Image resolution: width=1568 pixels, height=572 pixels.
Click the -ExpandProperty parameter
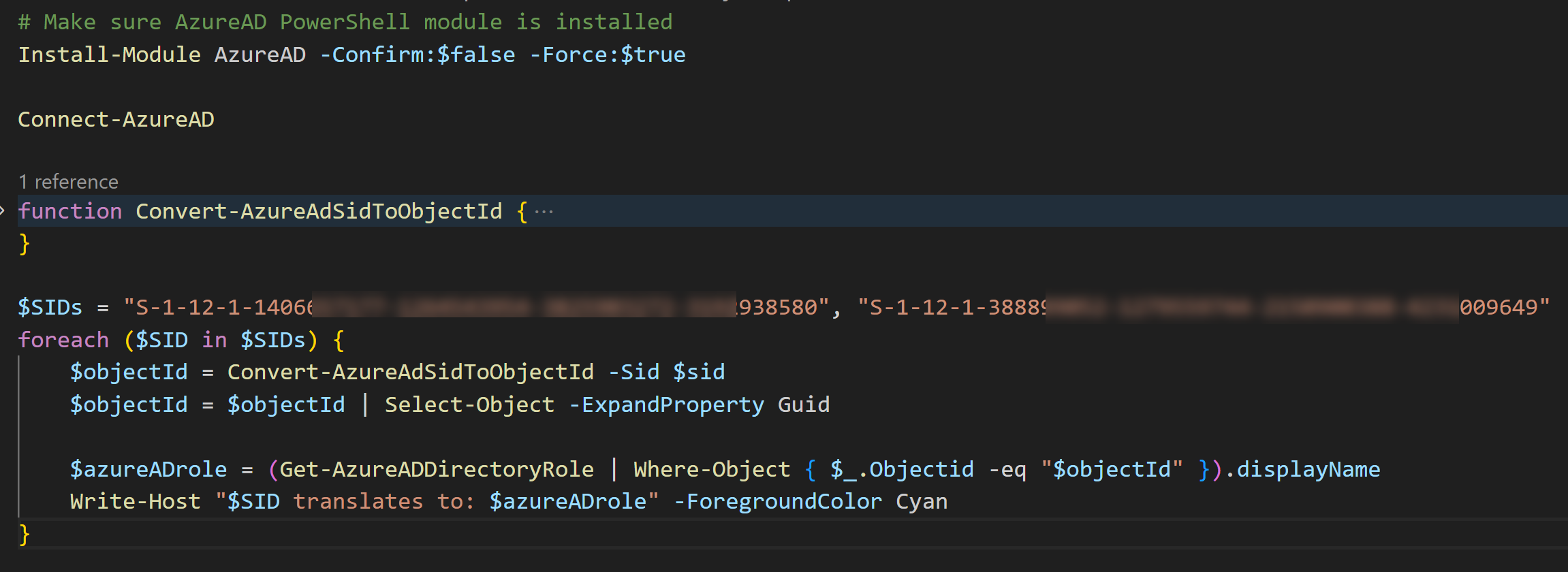coord(666,405)
